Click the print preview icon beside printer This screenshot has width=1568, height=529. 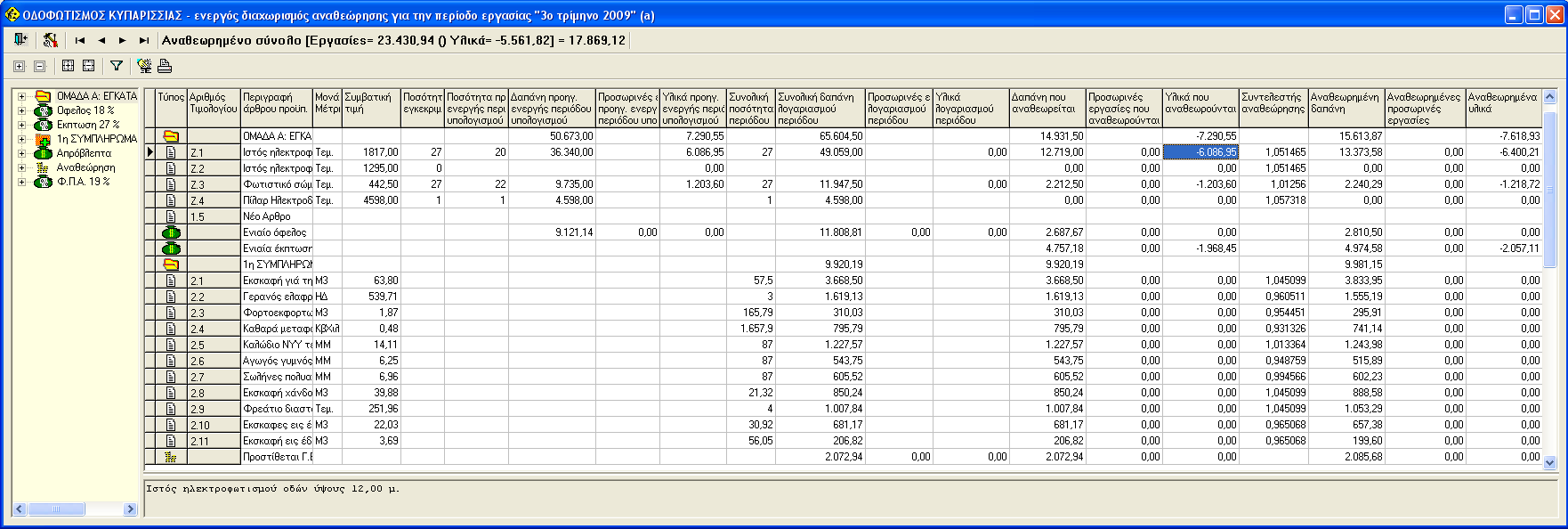pyautogui.click(x=144, y=66)
